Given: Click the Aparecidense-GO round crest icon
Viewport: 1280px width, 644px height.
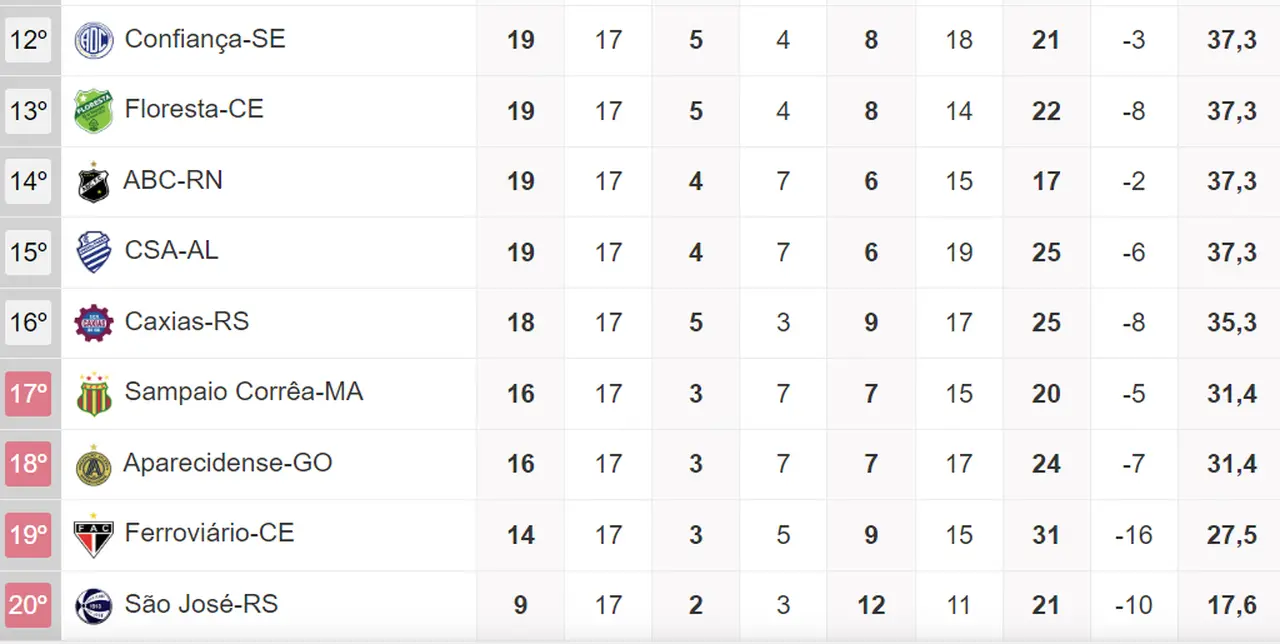Looking at the screenshot, I should [93, 465].
